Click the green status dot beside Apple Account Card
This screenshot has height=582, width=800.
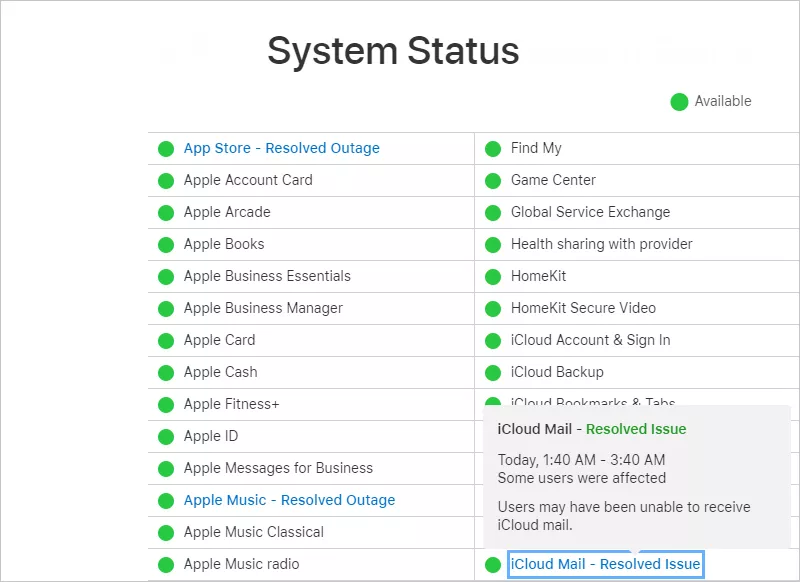pos(166,181)
